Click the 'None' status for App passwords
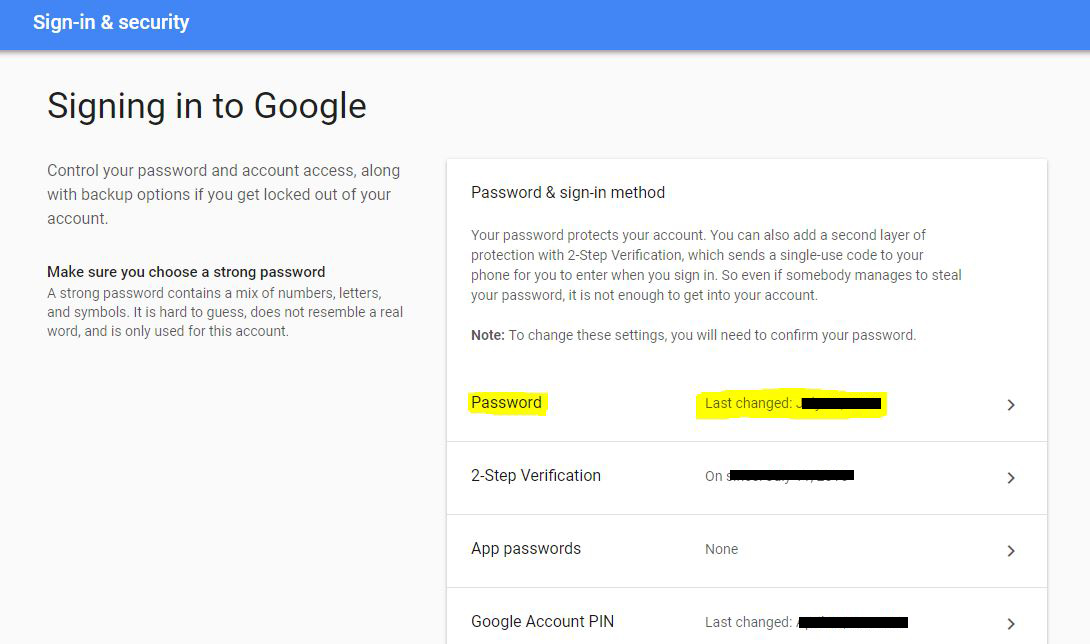The height and width of the screenshot is (644, 1090). [x=721, y=549]
